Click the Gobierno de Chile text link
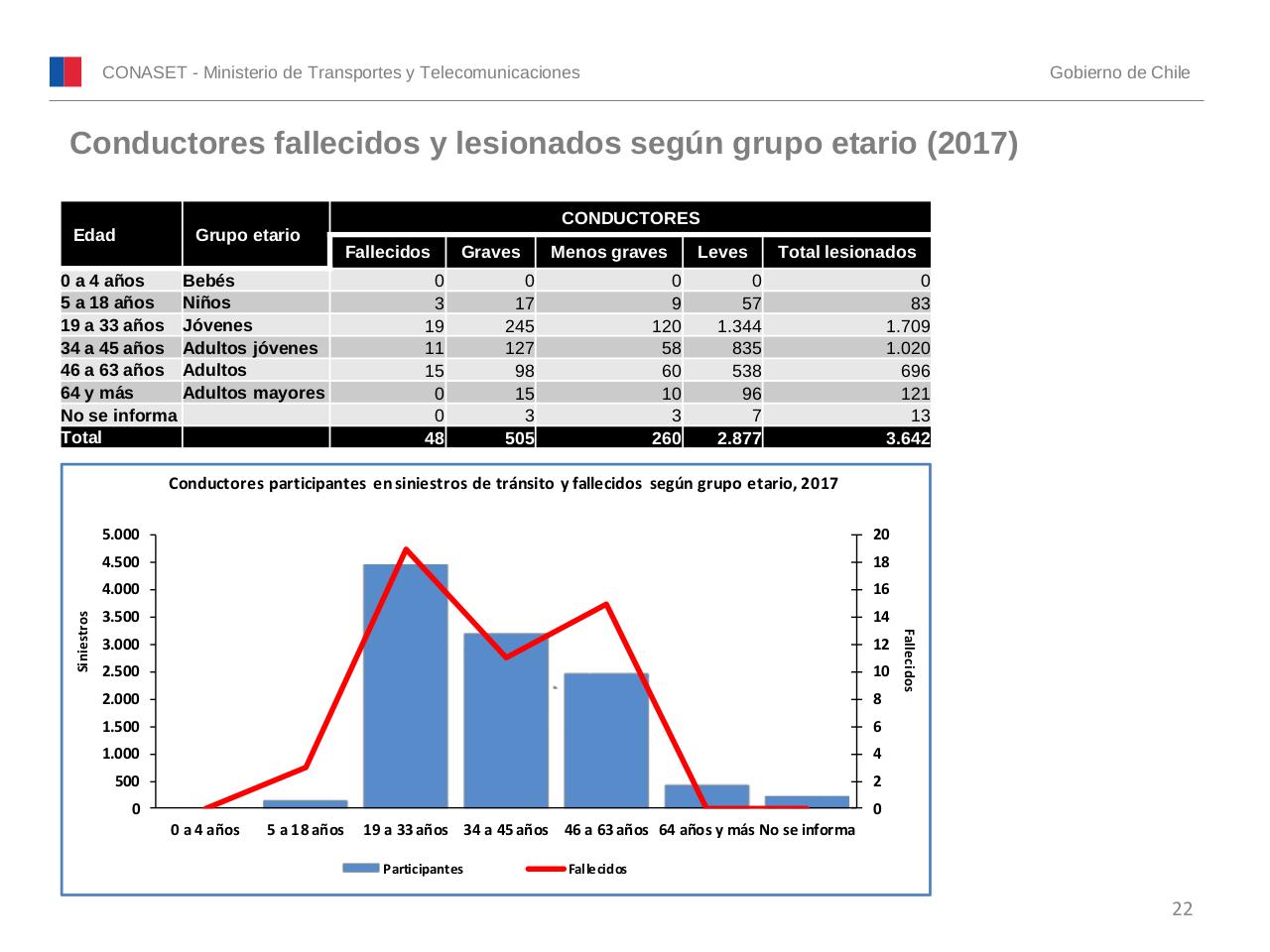The height and width of the screenshot is (952, 1270). 1121,71
